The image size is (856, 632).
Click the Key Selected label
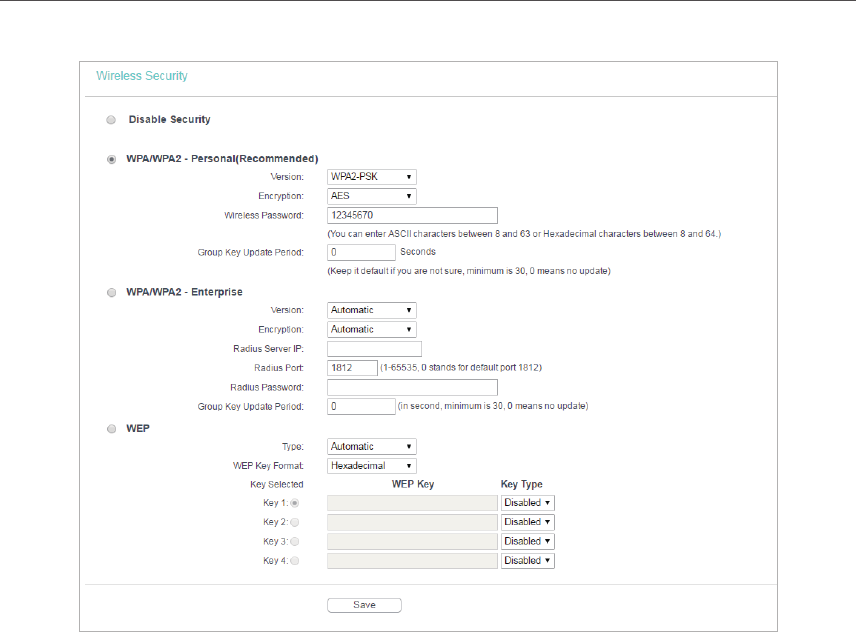click(277, 485)
